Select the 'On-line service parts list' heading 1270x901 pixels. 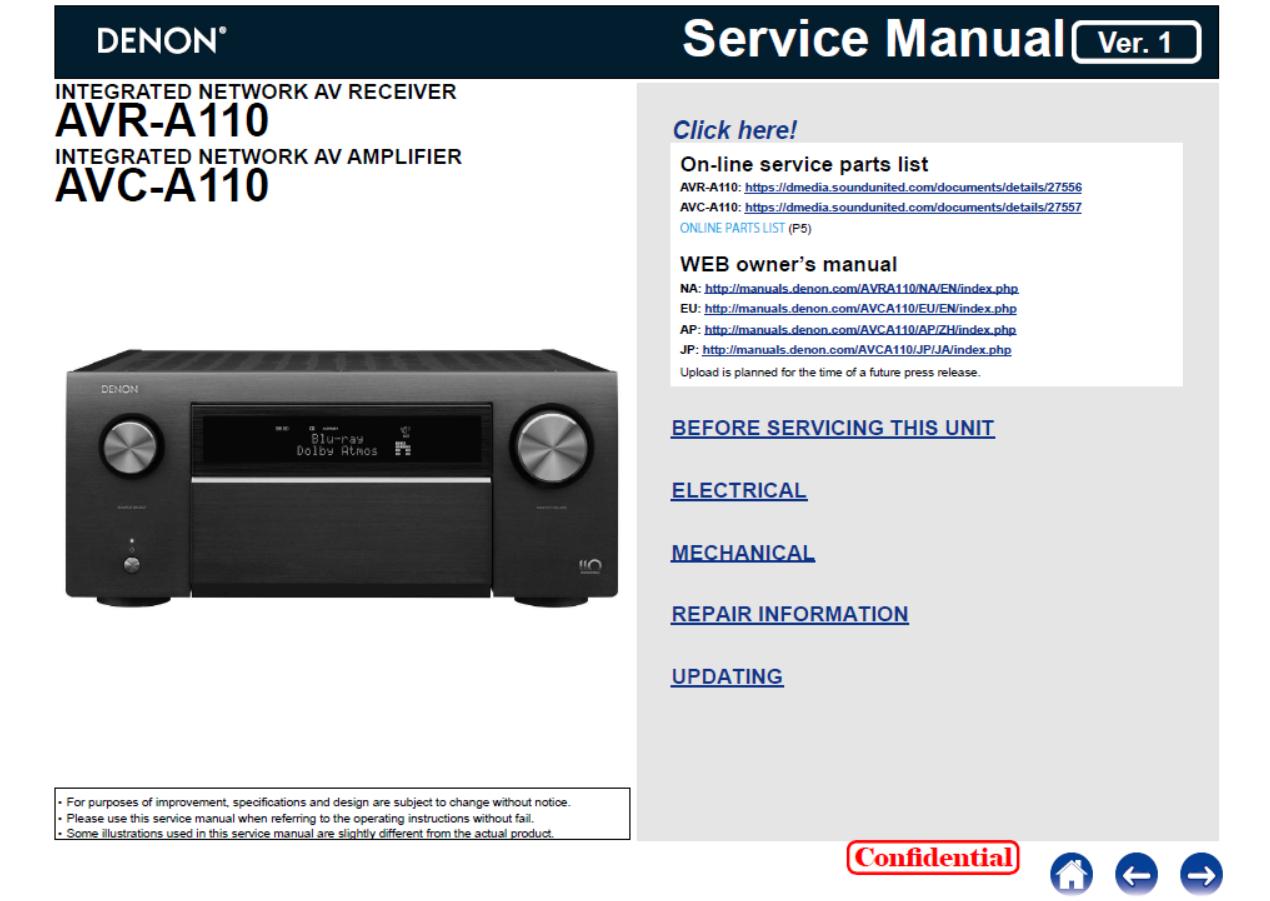(804, 164)
